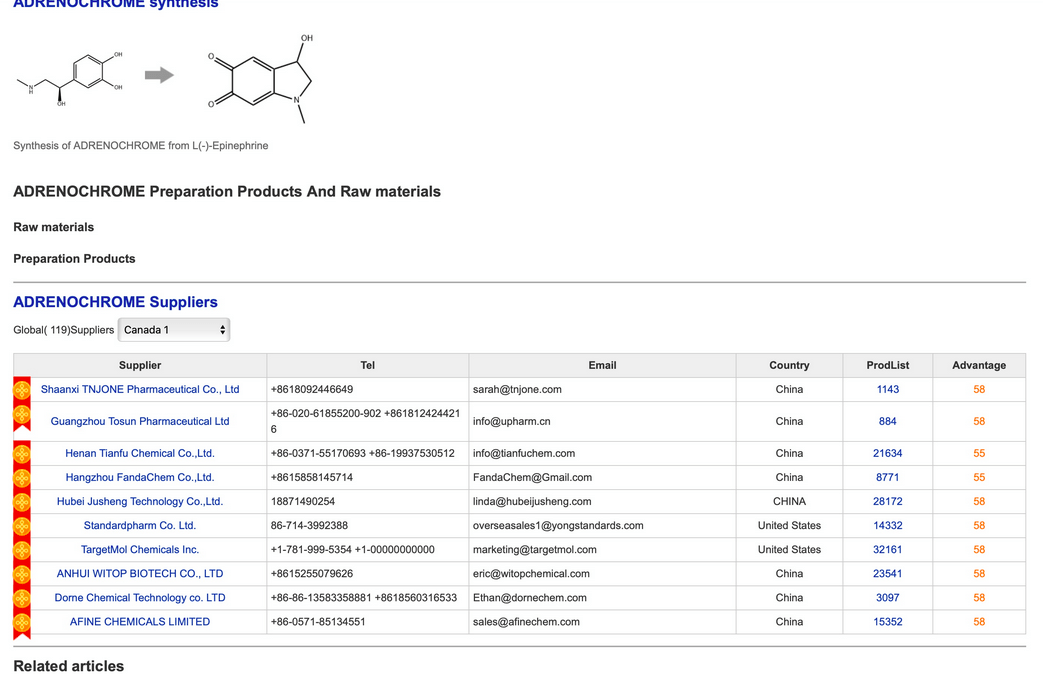Open TargetMol Chemicals Inc. supplier link

click(x=140, y=549)
